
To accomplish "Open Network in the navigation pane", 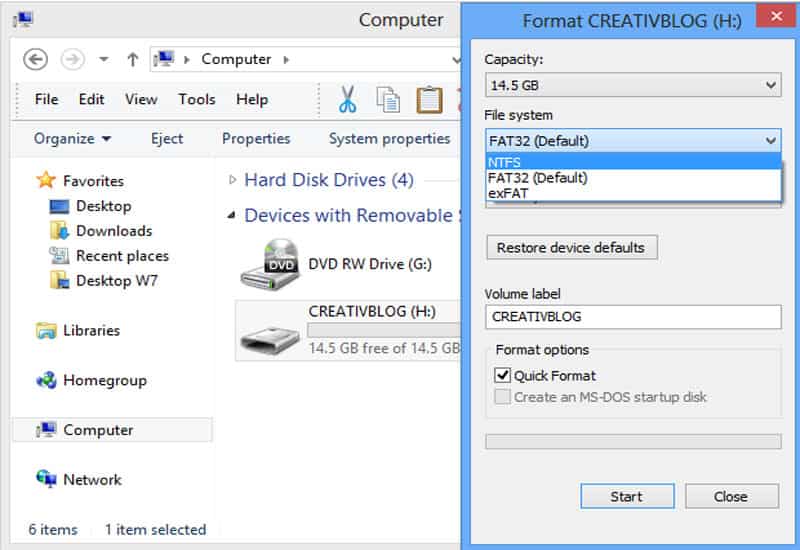I will coord(92,480).
